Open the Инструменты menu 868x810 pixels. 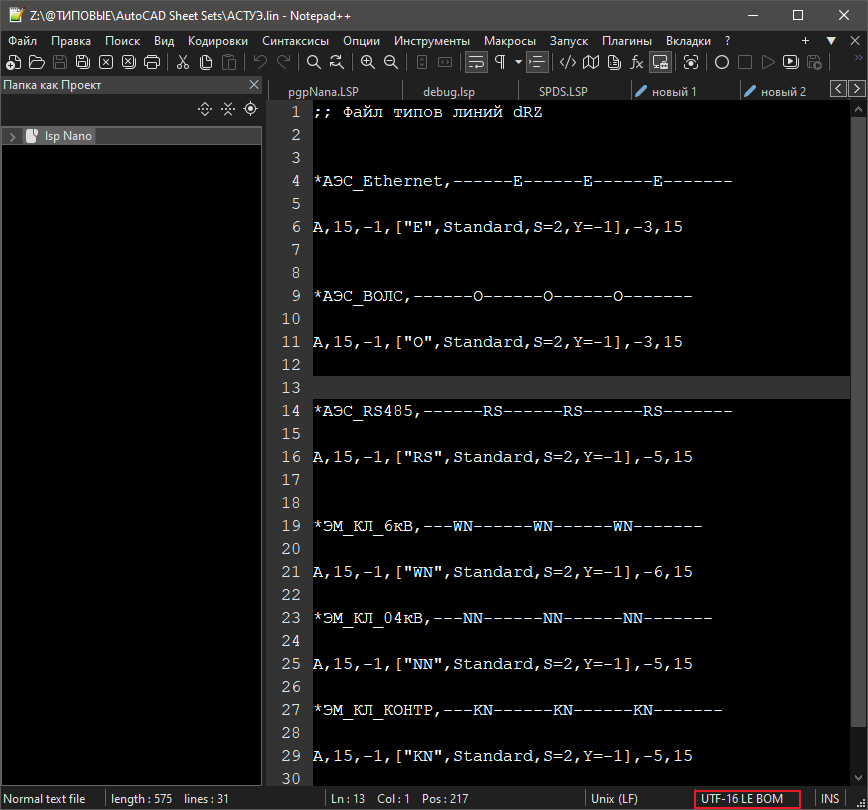(x=432, y=41)
